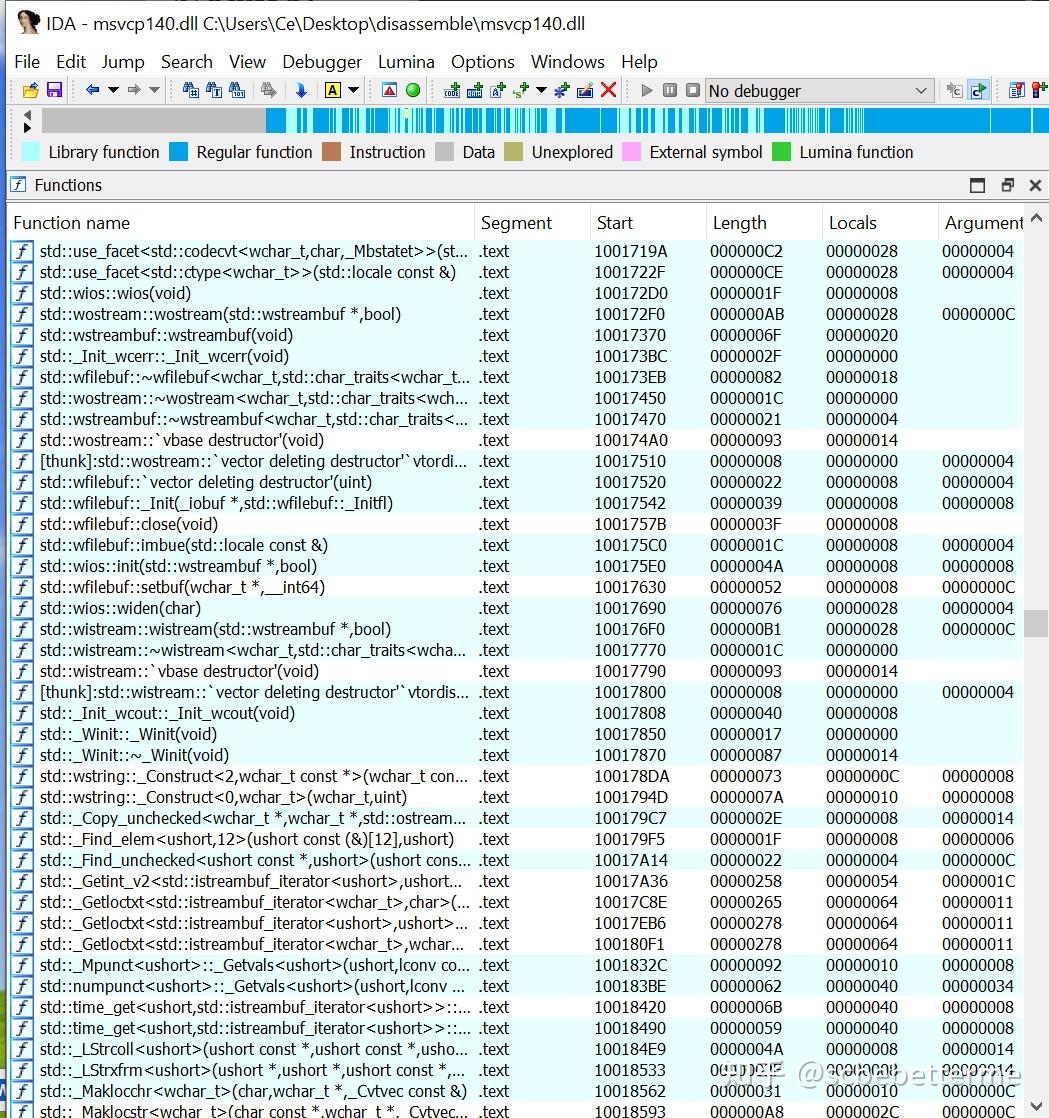Screen dimensions: 1049x1118
Task: Open the No debugger selection dropdown
Action: 819,91
